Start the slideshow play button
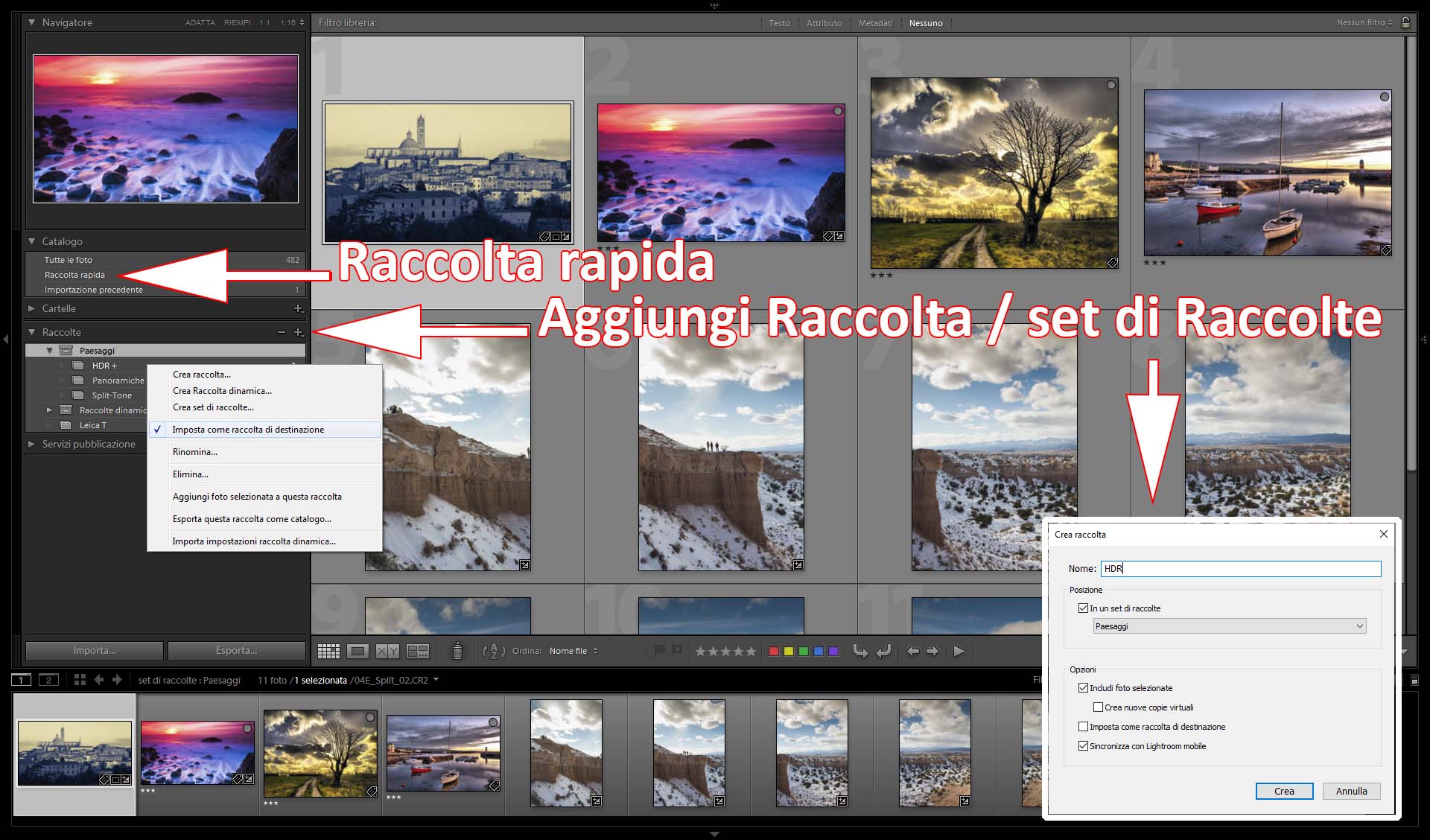The height and width of the screenshot is (840, 1430). (959, 651)
